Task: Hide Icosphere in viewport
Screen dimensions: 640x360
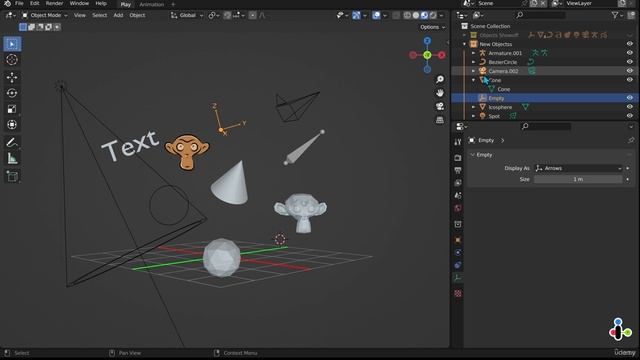Action: coord(630,107)
